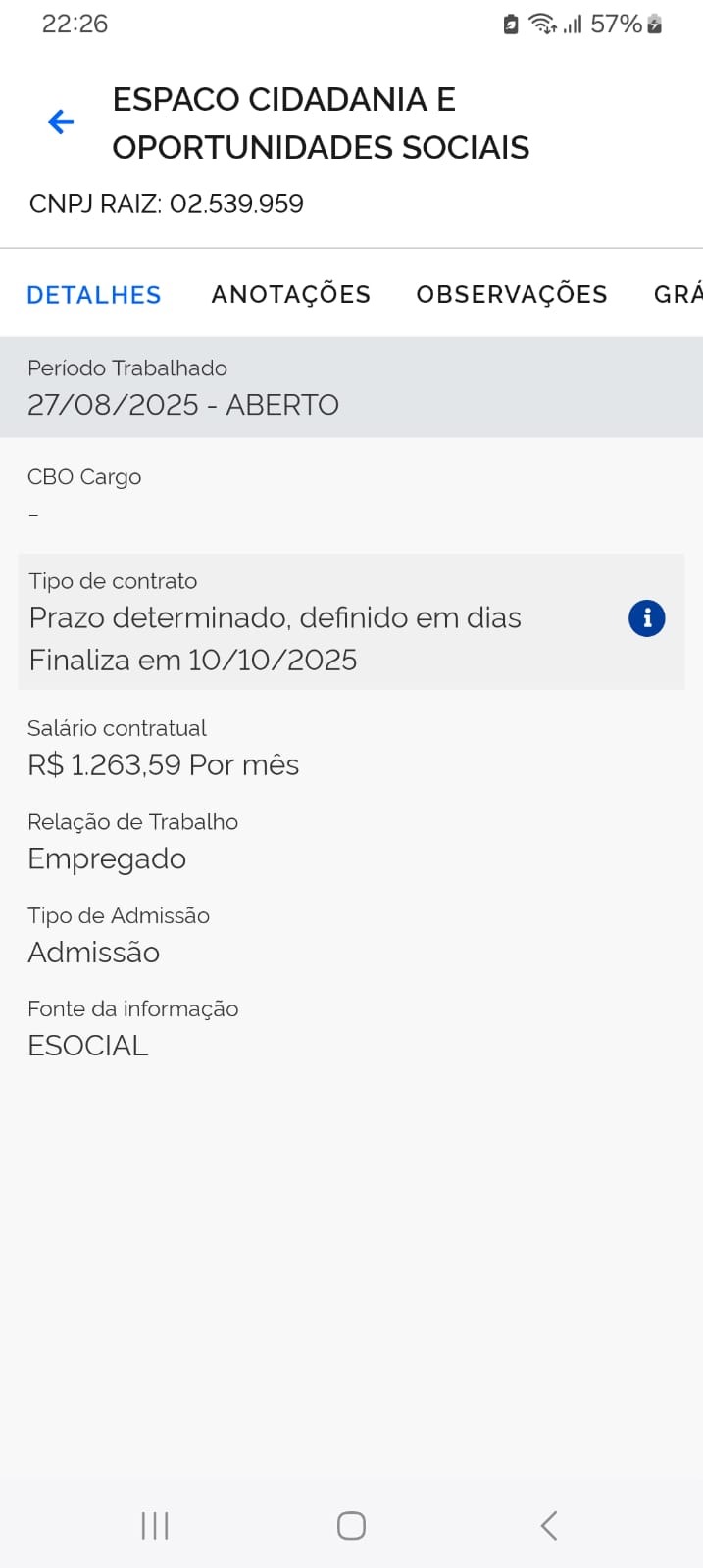Switch to the ANOTAÇÕES tab
The width and height of the screenshot is (703, 1568).
[x=290, y=295]
